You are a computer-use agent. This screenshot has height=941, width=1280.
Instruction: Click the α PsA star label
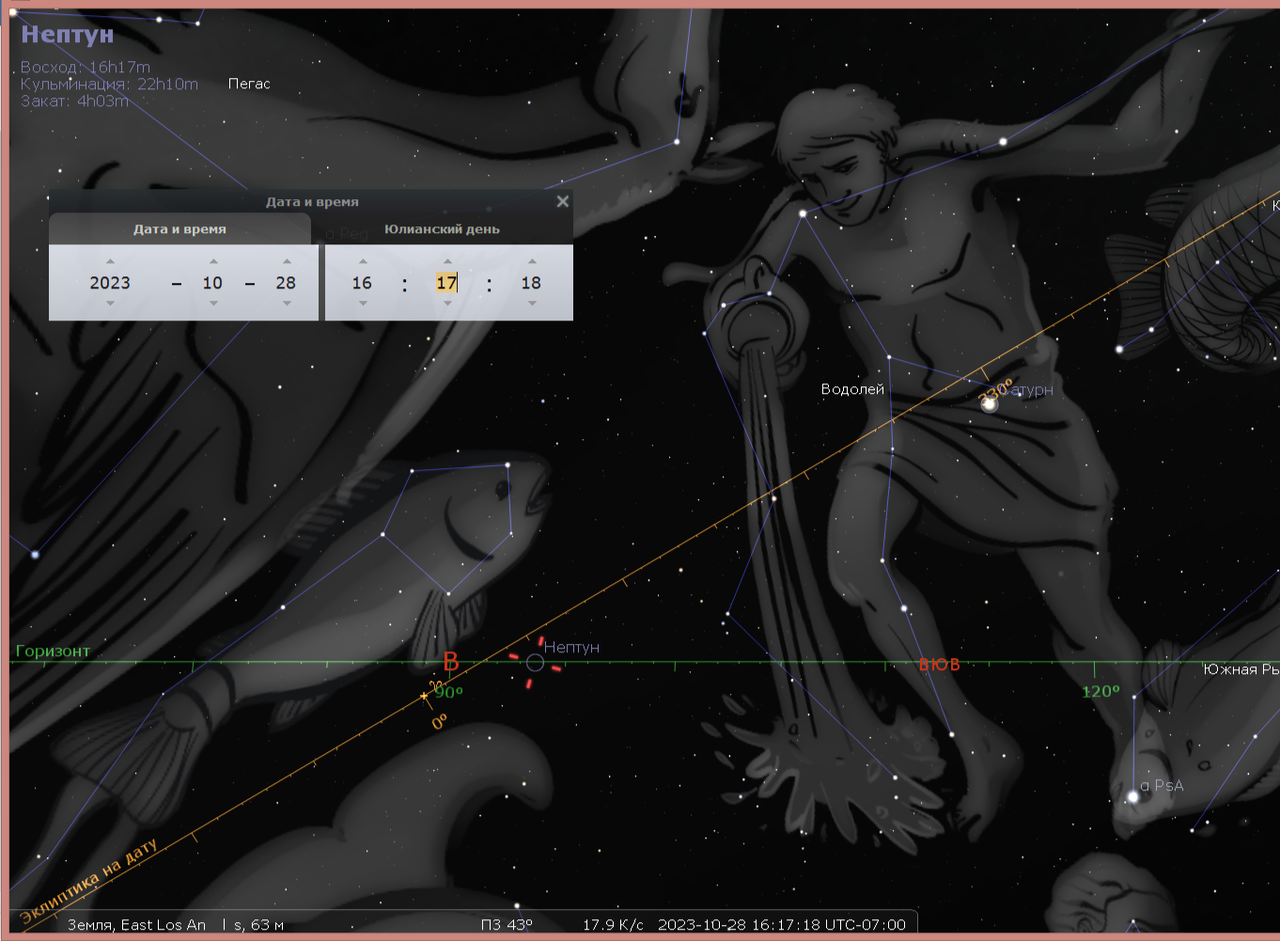[1162, 786]
